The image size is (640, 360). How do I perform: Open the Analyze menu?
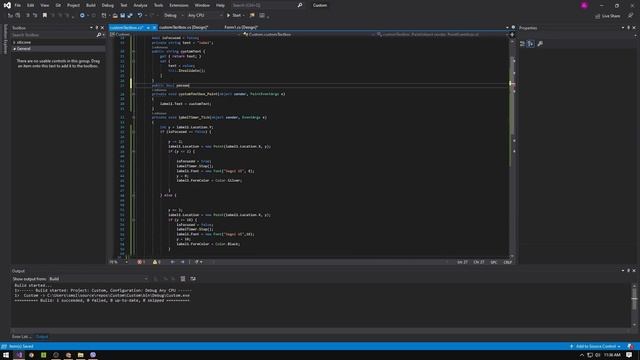coord(140,5)
